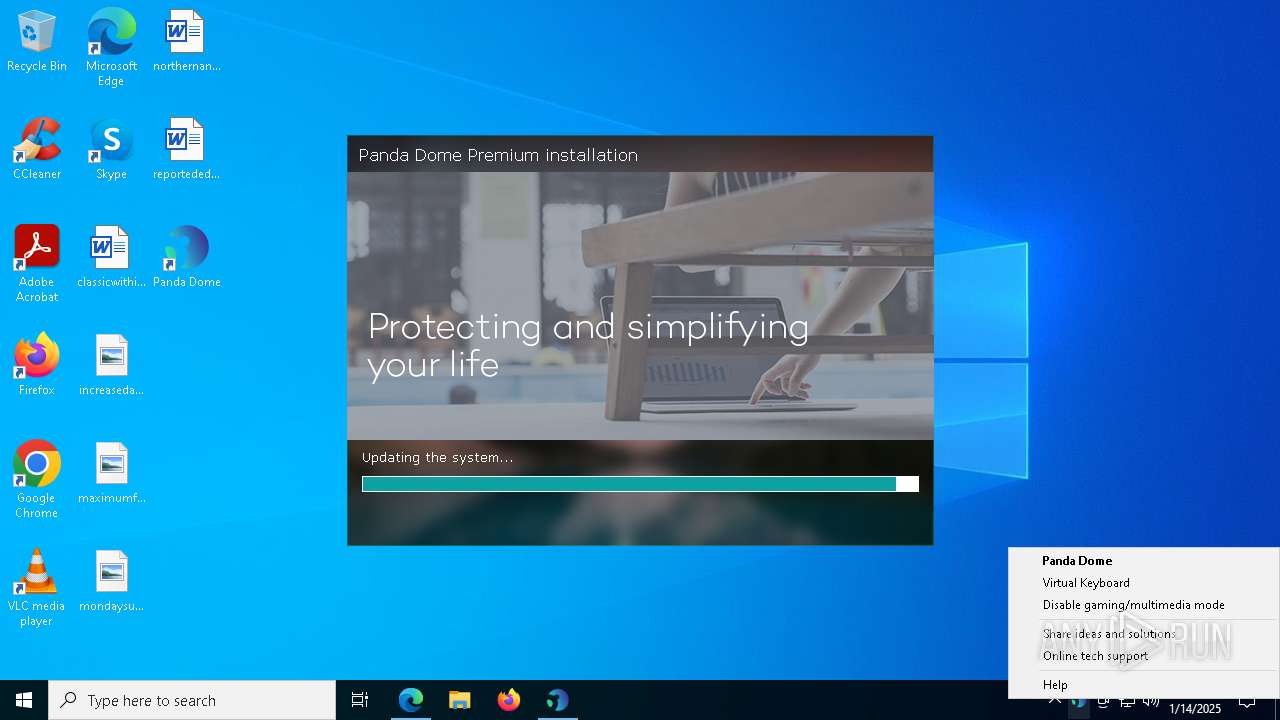Select the Panda Dome desktop shortcut

coord(186,258)
